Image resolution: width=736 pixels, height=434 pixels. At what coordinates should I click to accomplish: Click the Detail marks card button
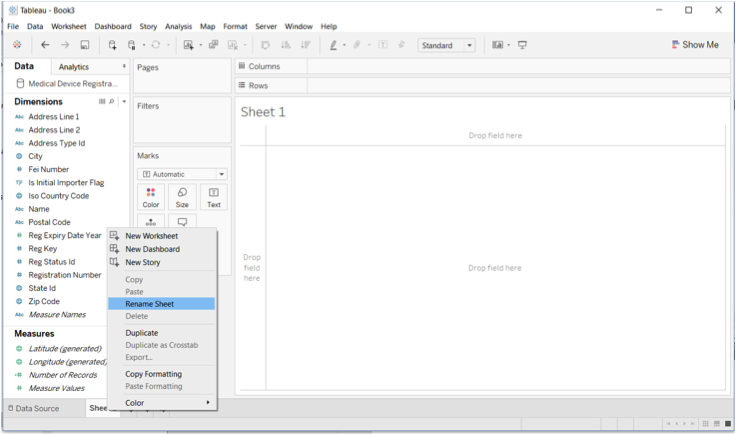[151, 221]
